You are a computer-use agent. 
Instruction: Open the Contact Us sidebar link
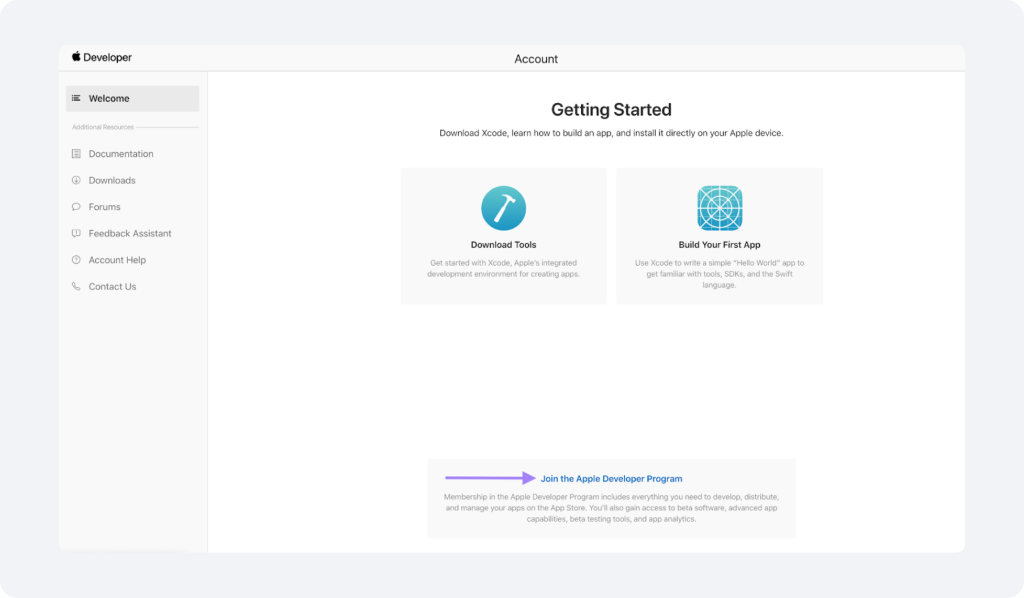pos(112,287)
